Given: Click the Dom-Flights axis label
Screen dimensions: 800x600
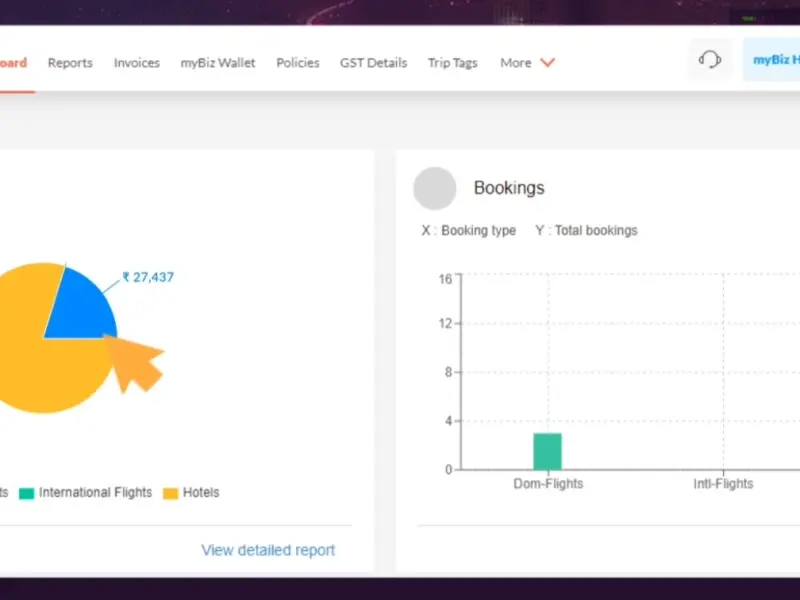Looking at the screenshot, I should [547, 484].
